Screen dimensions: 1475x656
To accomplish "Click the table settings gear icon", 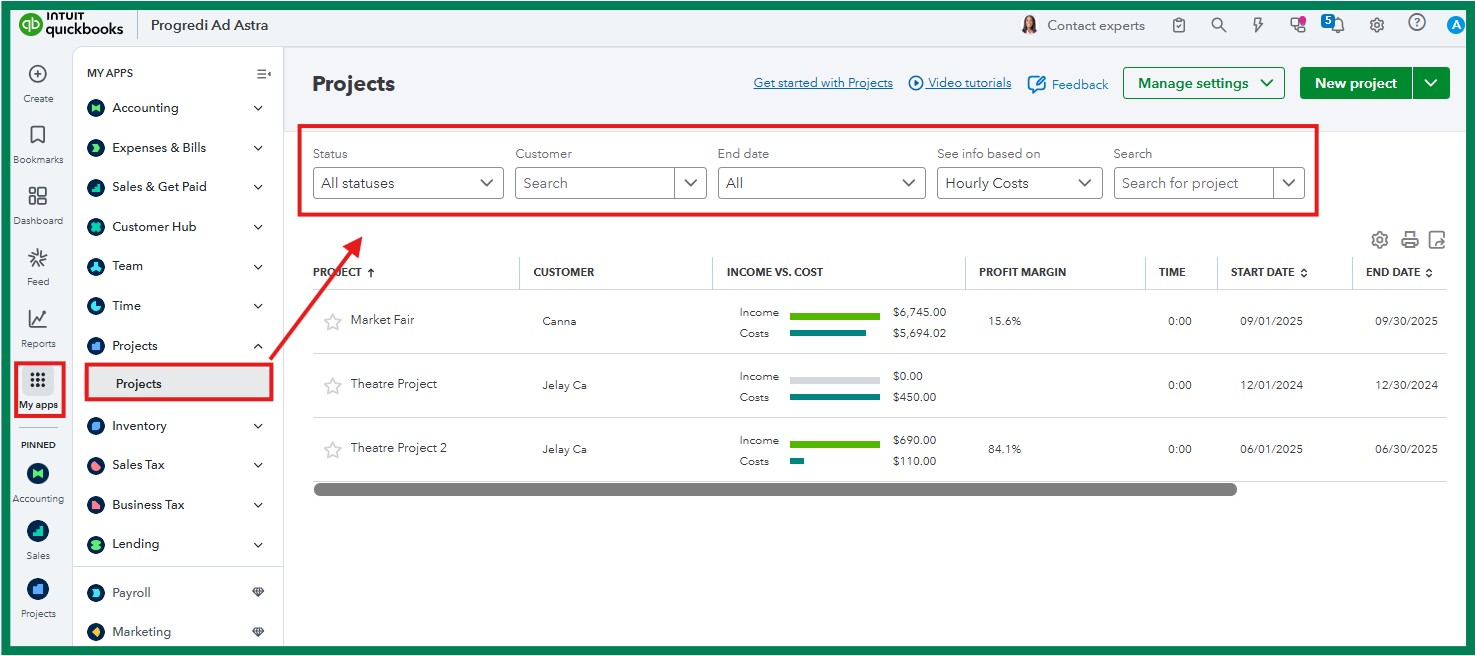I will (1380, 240).
